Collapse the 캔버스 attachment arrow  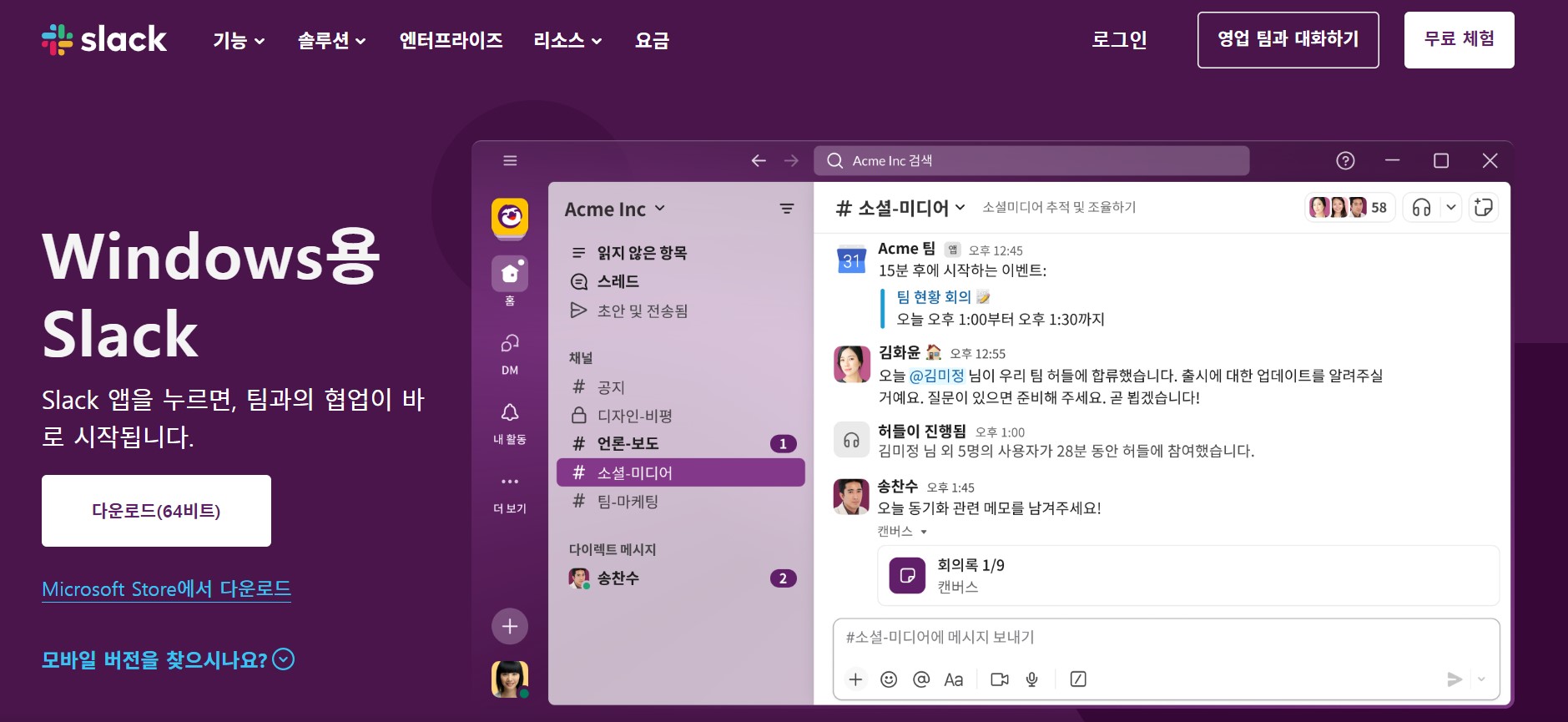924,532
